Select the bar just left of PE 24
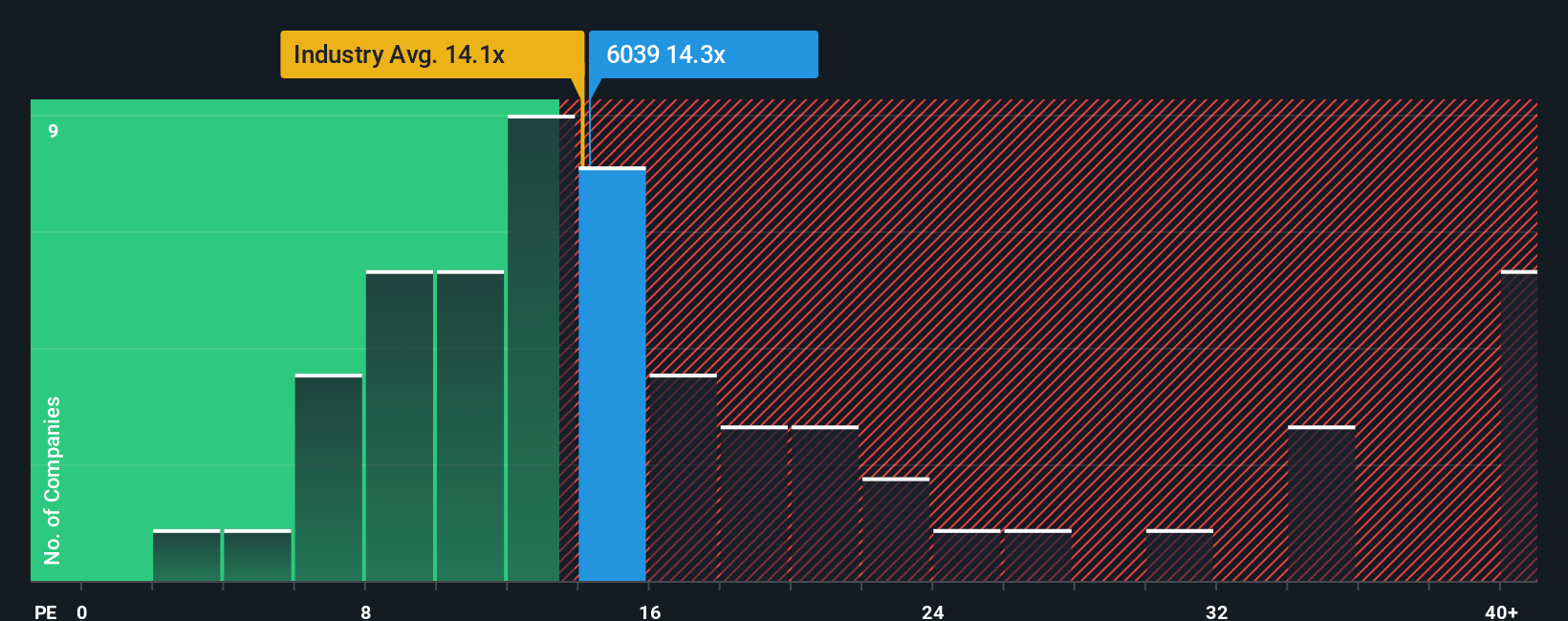 (x=896, y=529)
